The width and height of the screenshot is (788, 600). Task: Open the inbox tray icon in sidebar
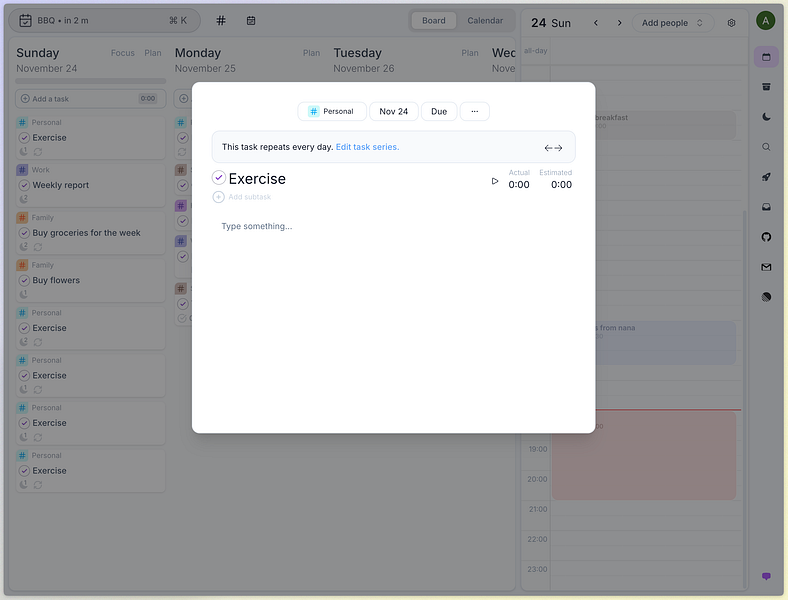(766, 207)
